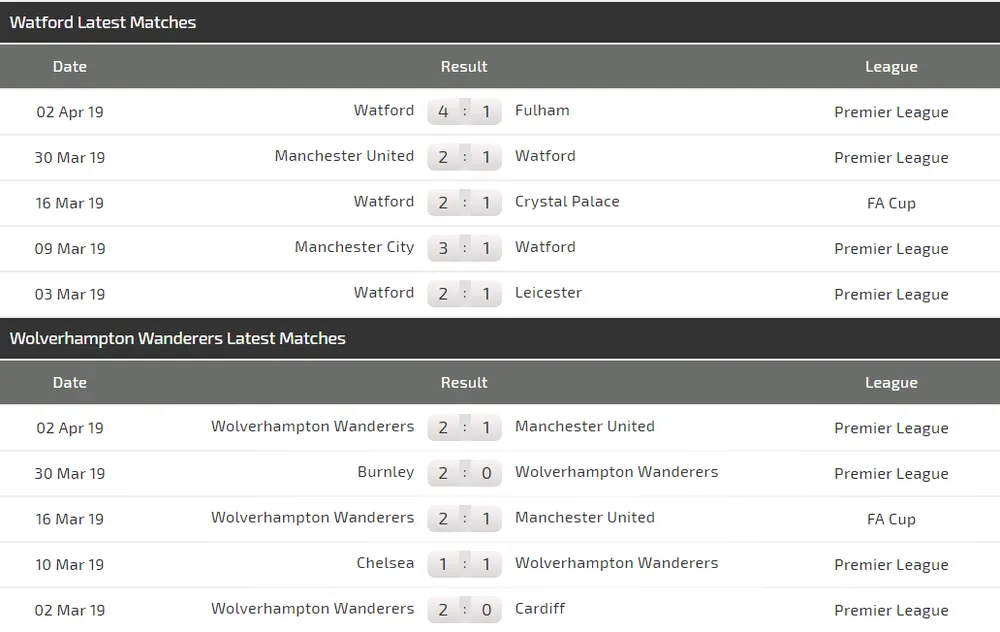Viewport: 1000px width, 632px height.
Task: Click Watford Latest Matches header
Action: (x=103, y=22)
